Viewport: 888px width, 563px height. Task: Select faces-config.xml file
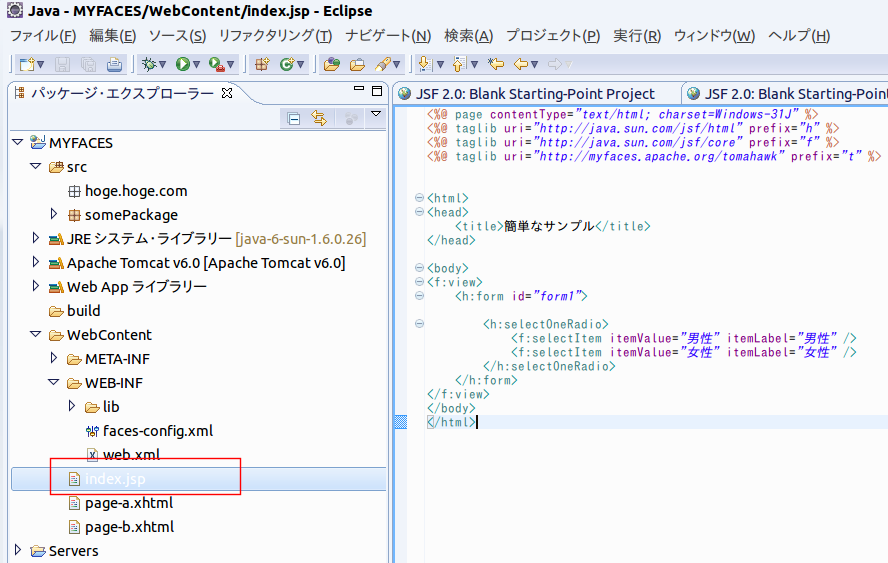150,431
